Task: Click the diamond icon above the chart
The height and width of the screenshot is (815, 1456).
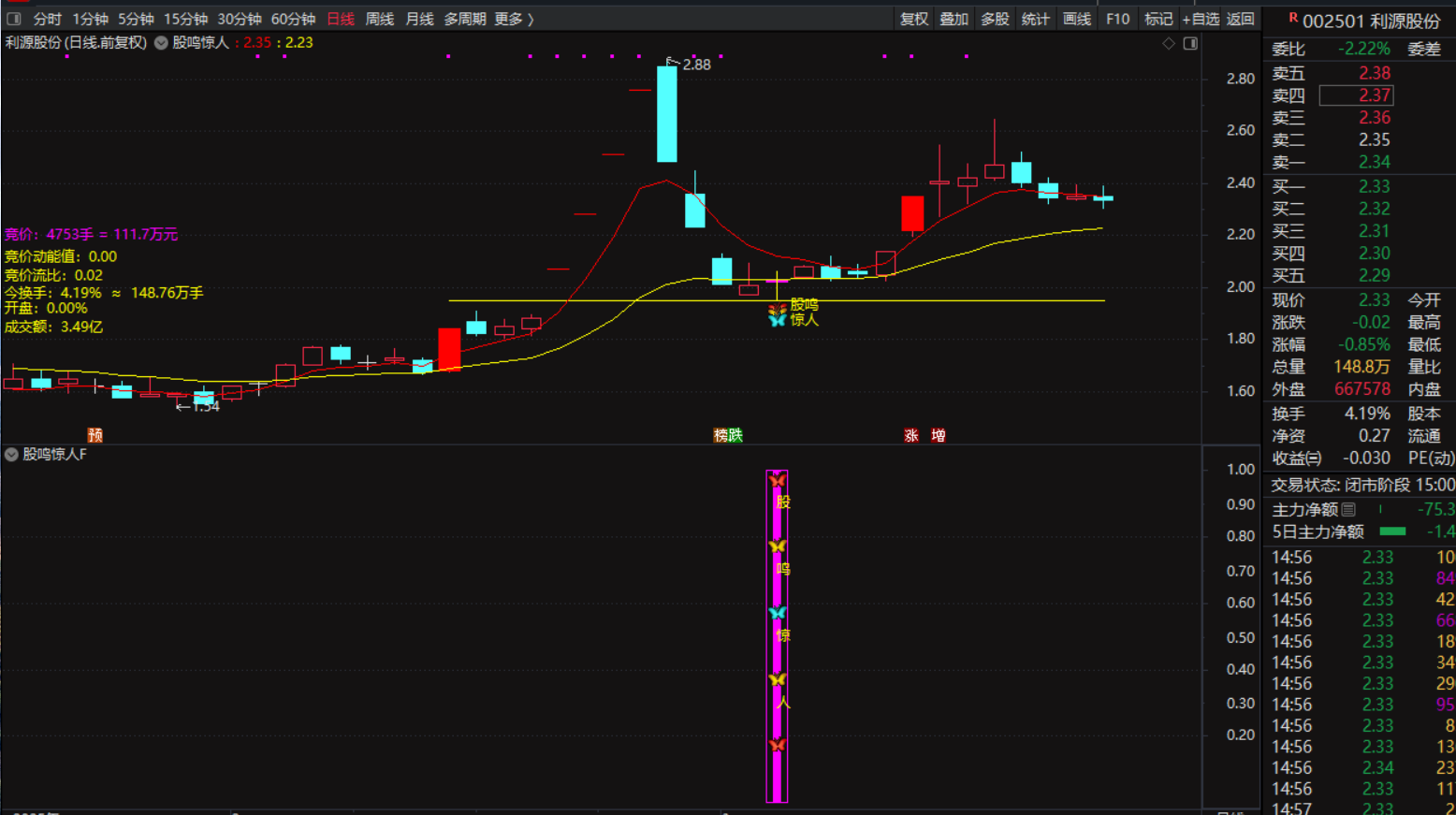Action: click(1169, 43)
